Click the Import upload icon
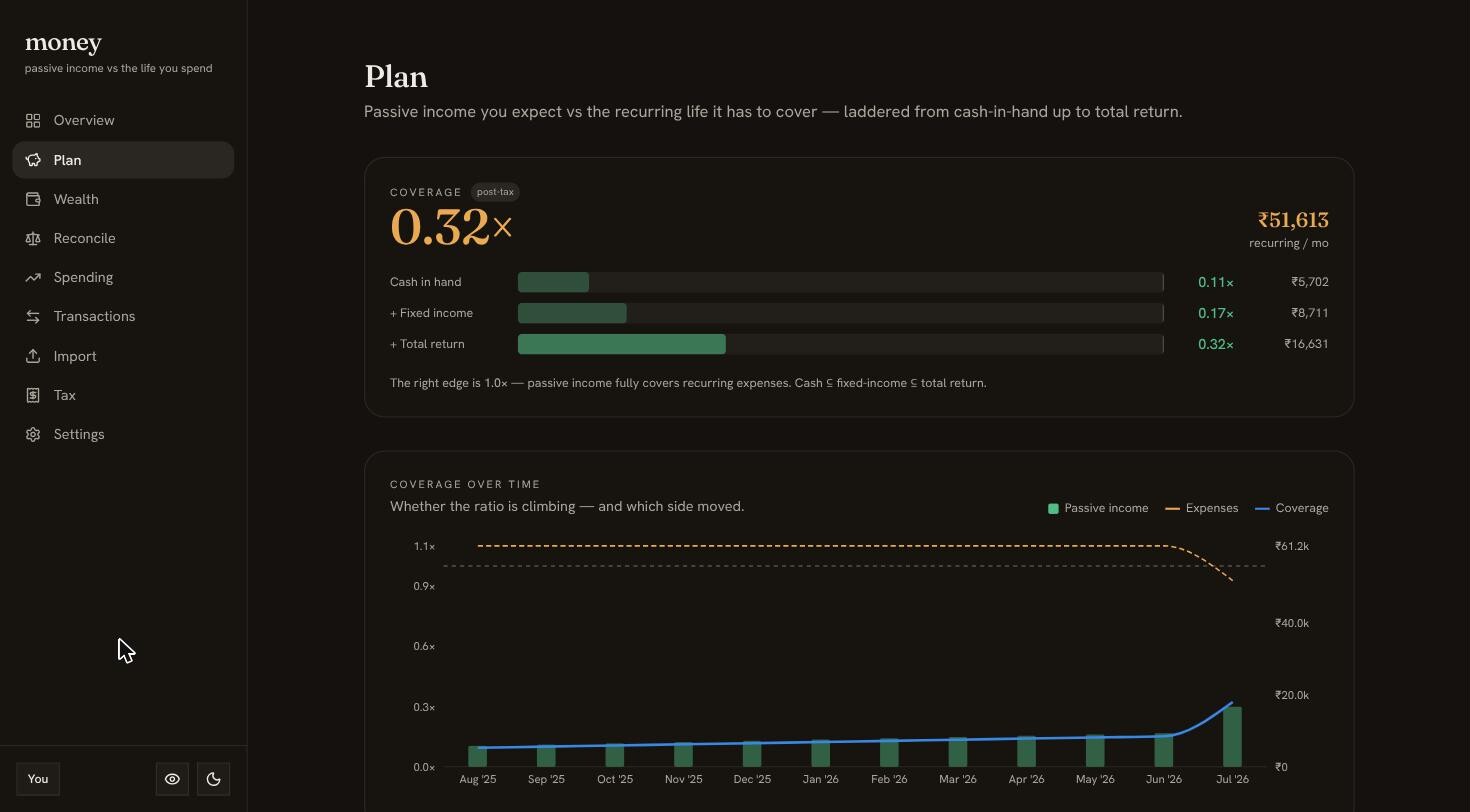 33,356
